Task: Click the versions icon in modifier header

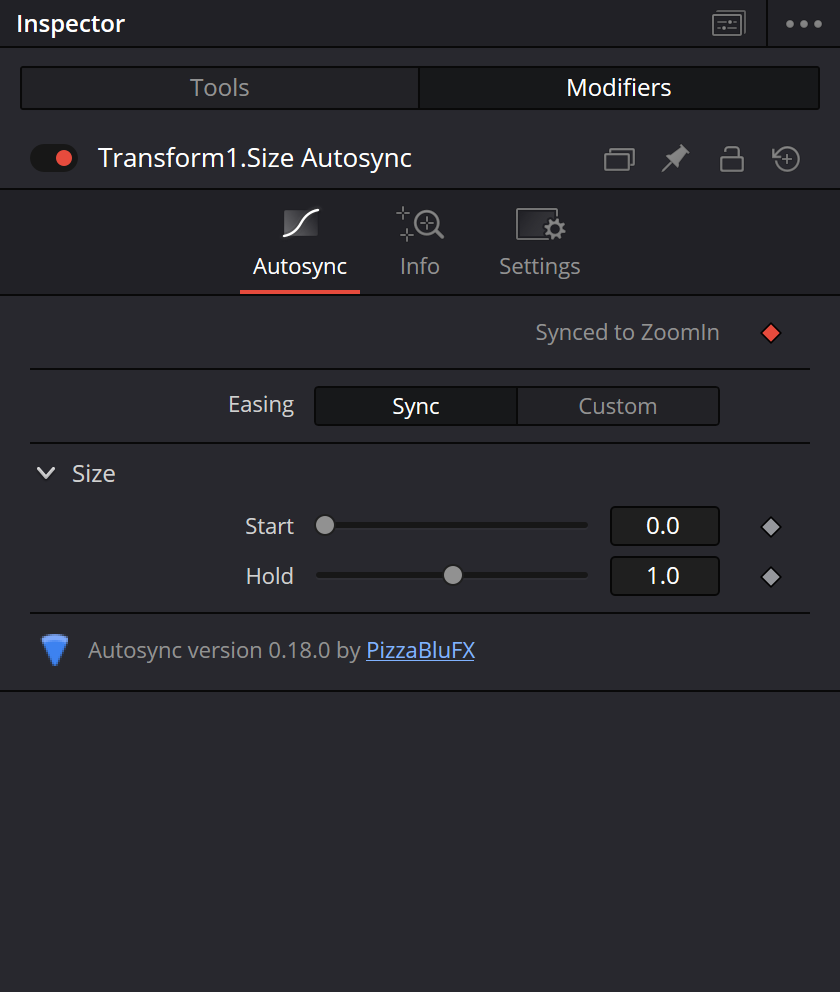Action: point(619,159)
